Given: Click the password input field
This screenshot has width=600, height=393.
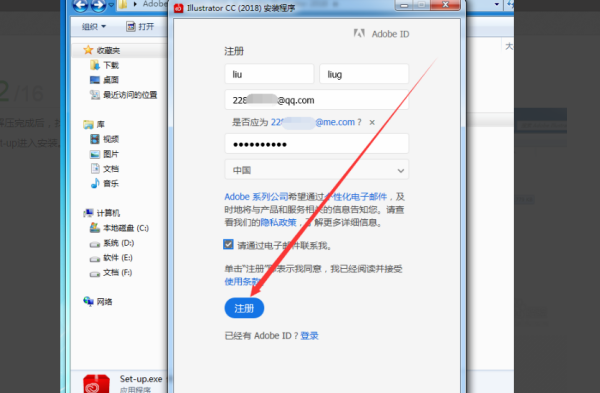Looking at the screenshot, I should (x=316, y=144).
